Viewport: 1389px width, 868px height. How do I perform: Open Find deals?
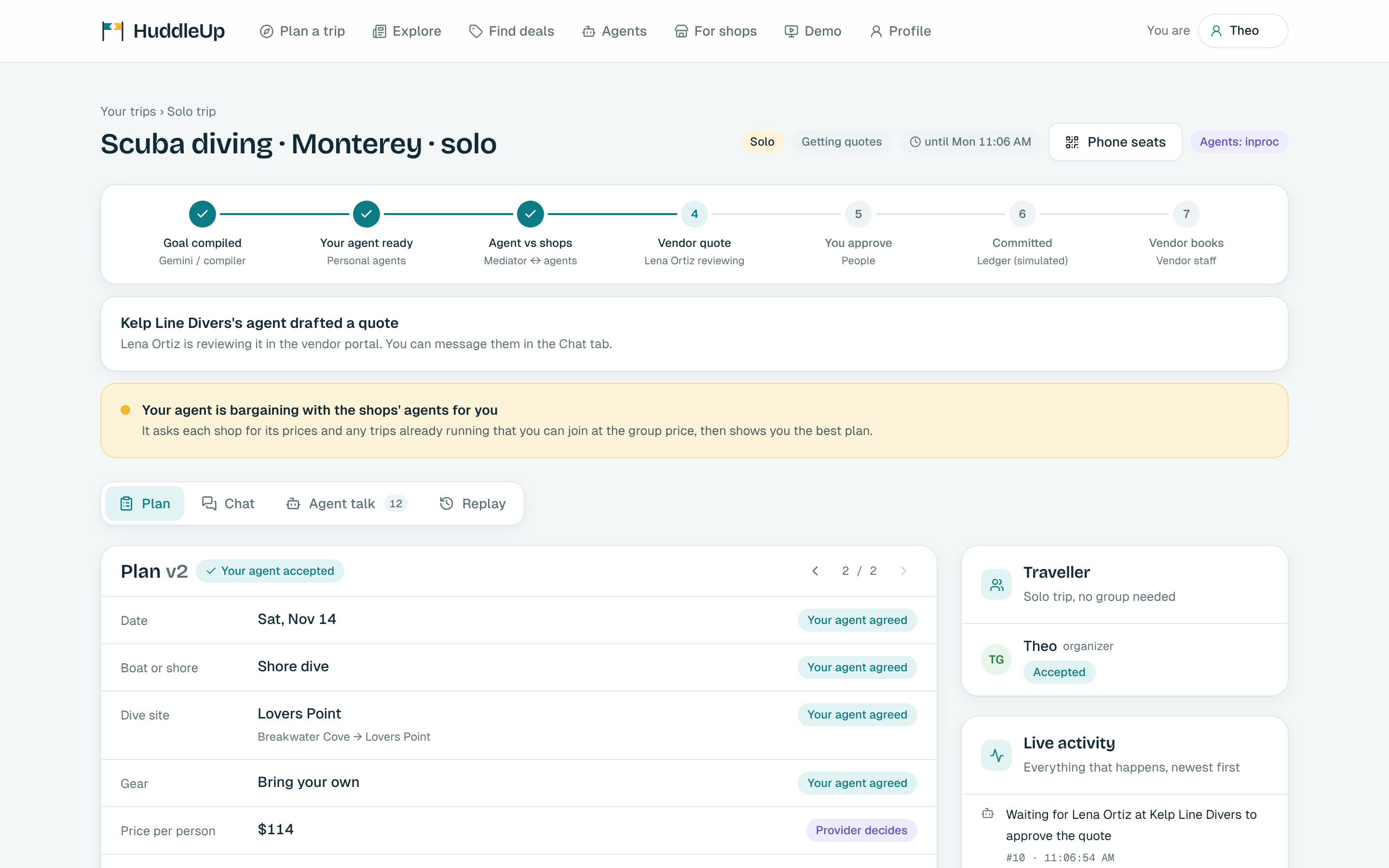(511, 31)
